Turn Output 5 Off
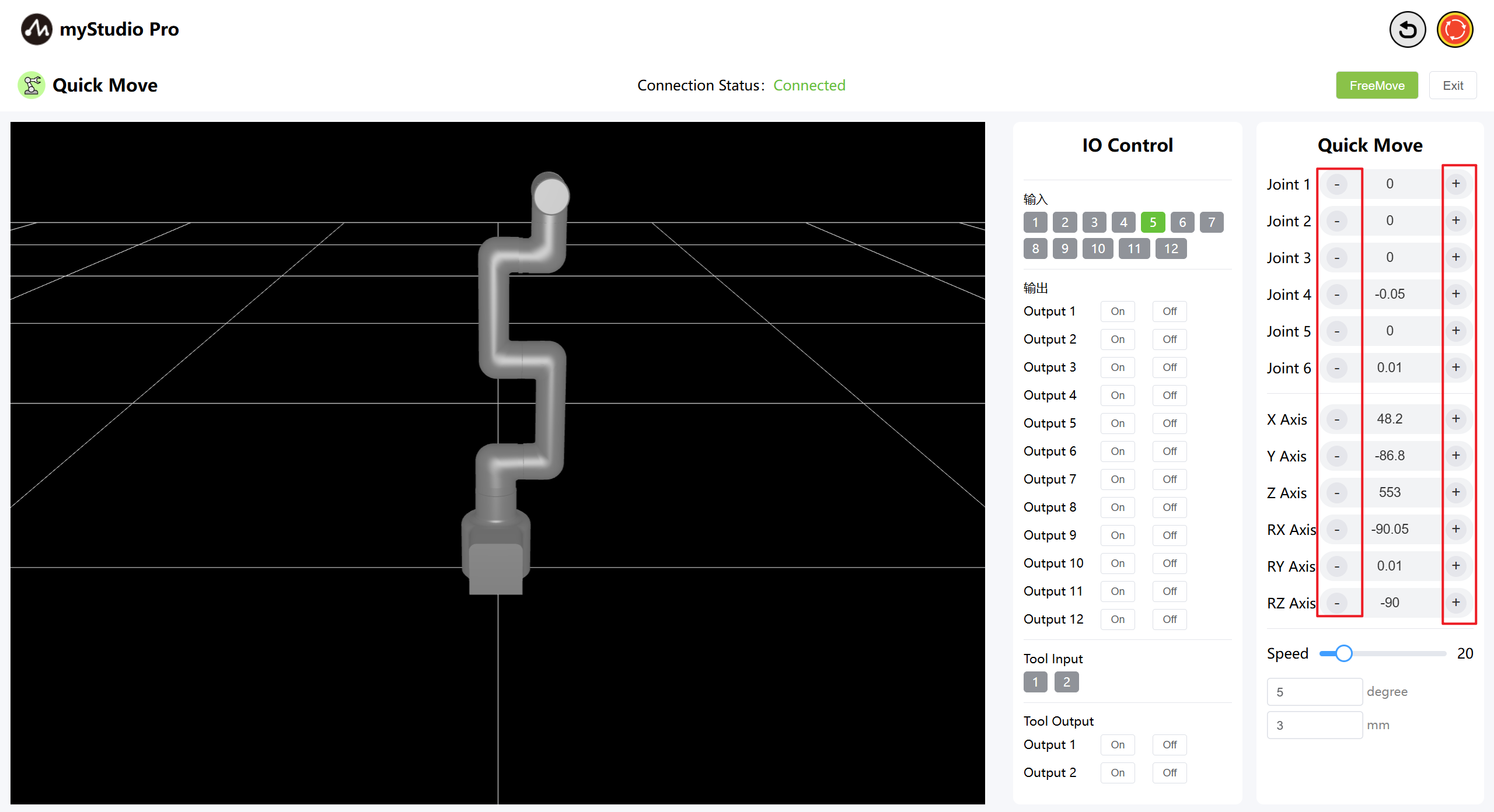 pos(1170,423)
